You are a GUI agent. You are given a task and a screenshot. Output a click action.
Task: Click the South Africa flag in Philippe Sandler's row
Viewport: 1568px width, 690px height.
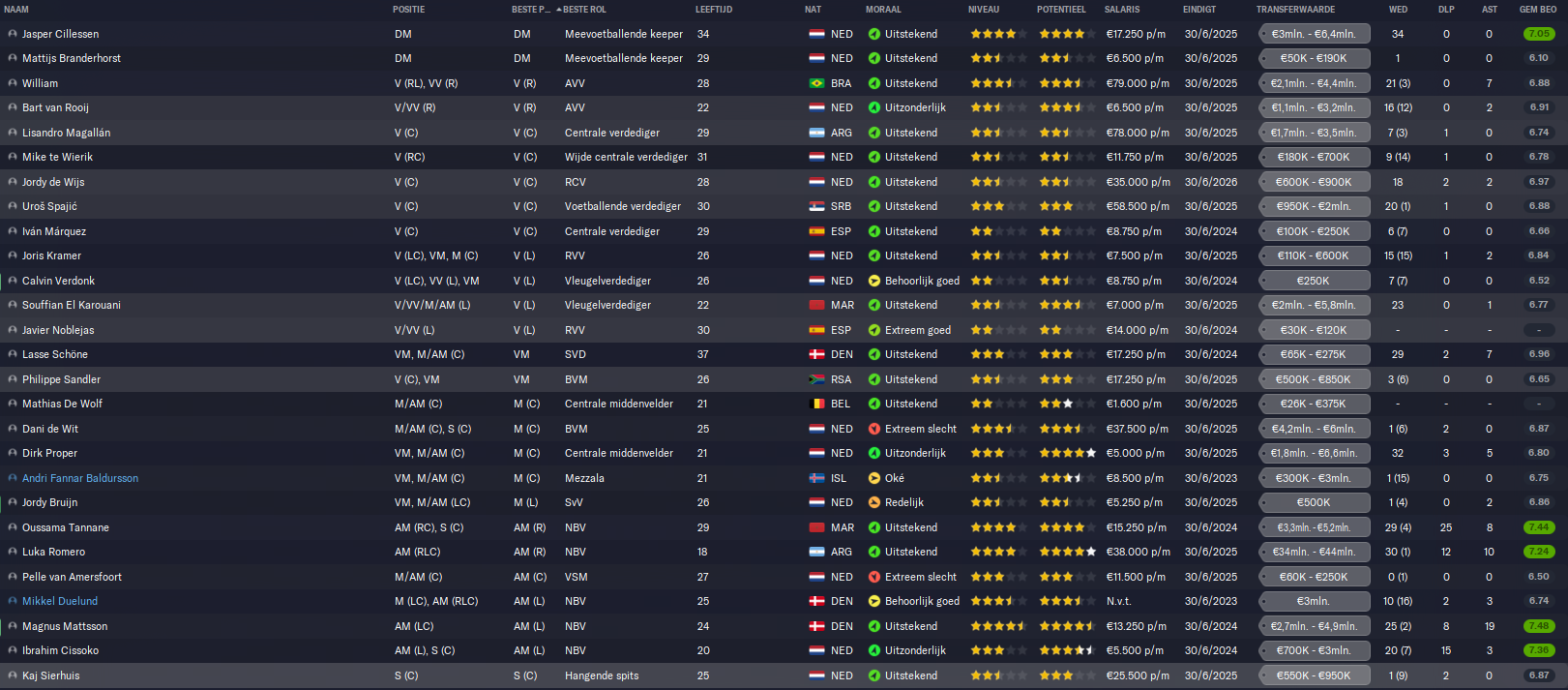point(816,379)
